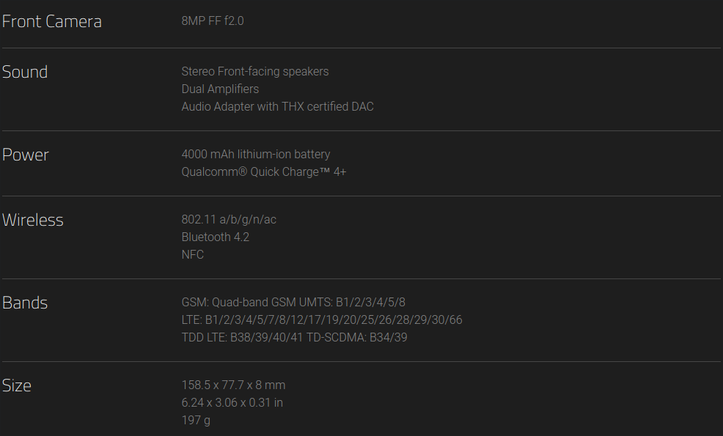Click Stereo Front-facing speakers line
This screenshot has height=436, width=723.
tap(255, 71)
